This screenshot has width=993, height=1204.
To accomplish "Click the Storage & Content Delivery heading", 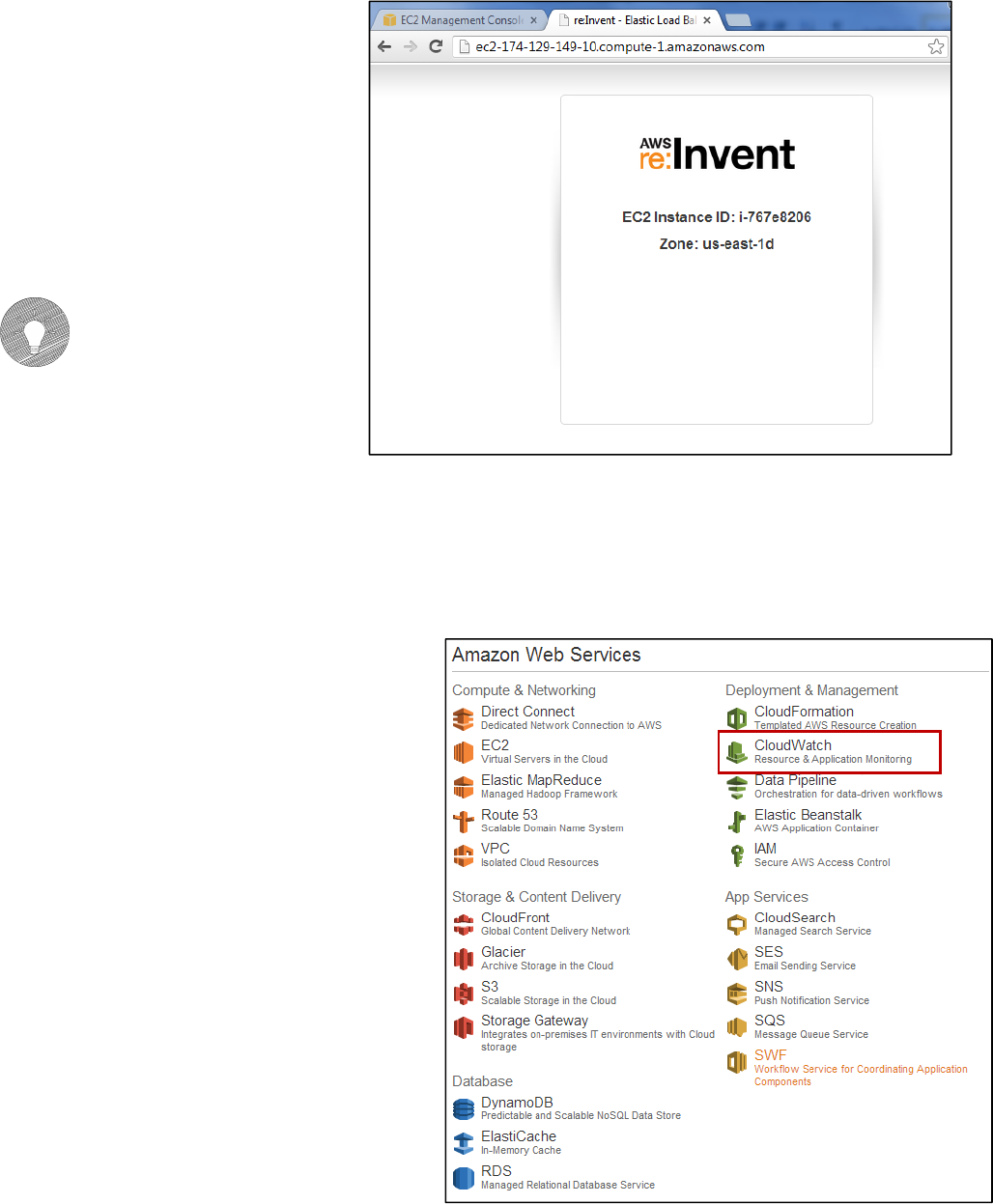I will point(536,897).
